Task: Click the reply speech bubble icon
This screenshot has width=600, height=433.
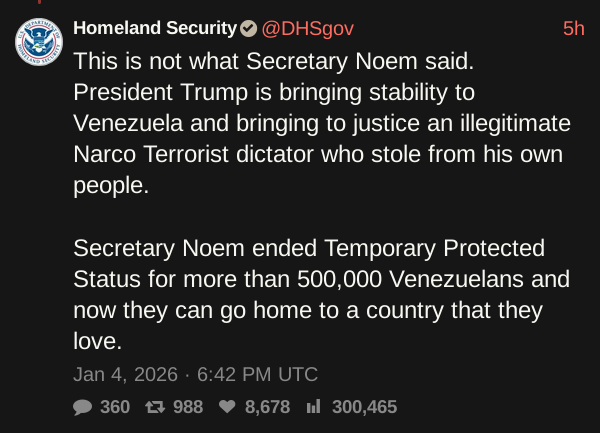Action: (83, 407)
